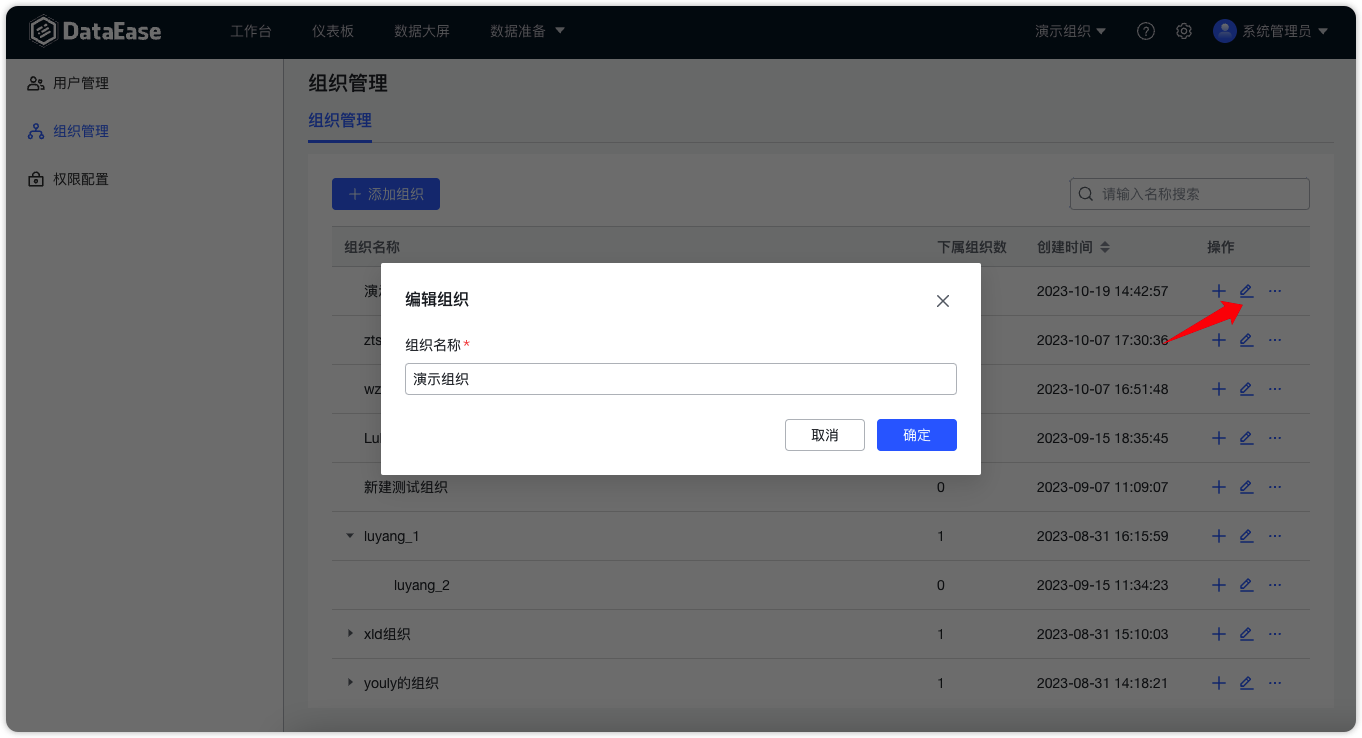Open the 演示组织 organization switcher

pos(1071,31)
